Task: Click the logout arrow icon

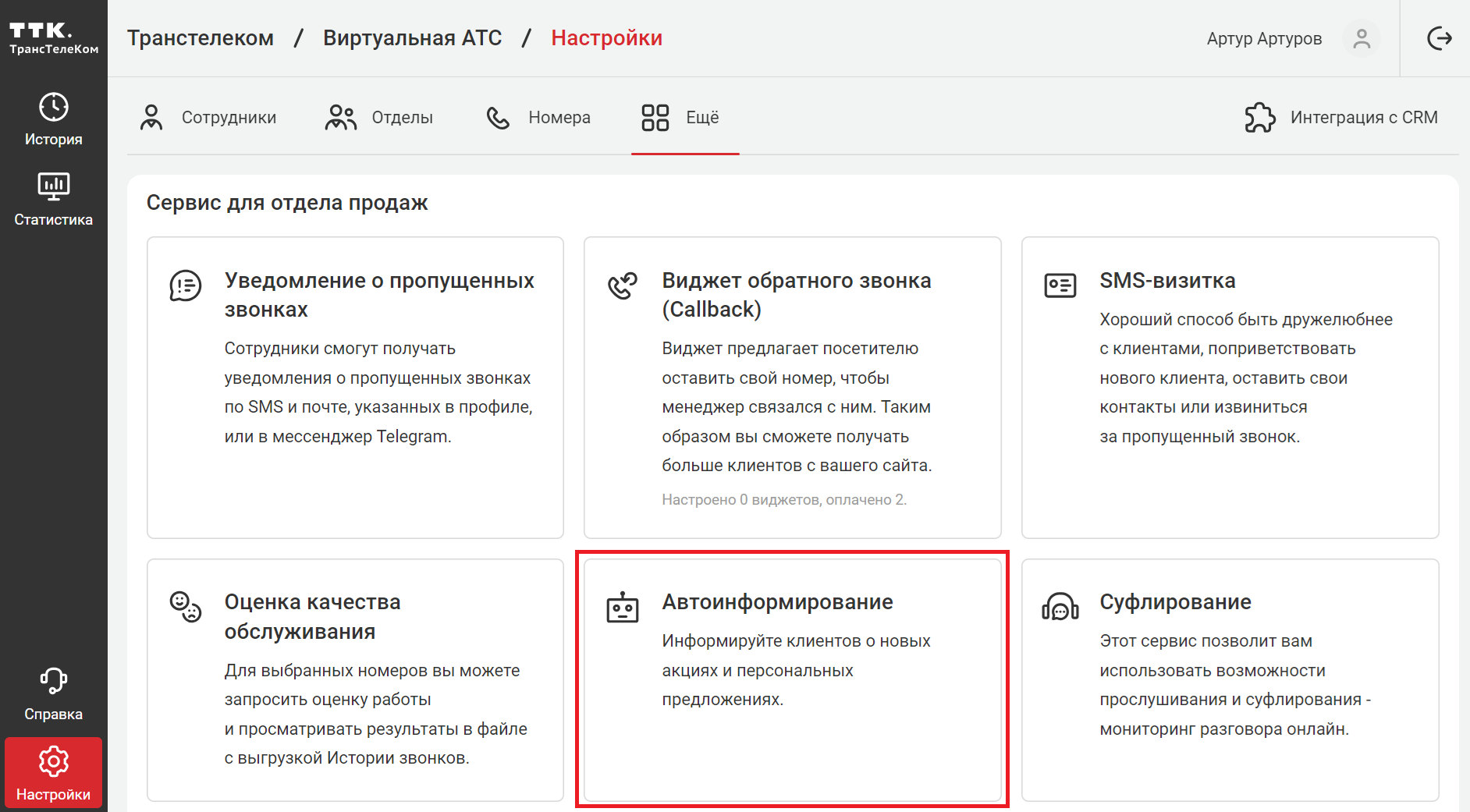Action: click(1439, 38)
